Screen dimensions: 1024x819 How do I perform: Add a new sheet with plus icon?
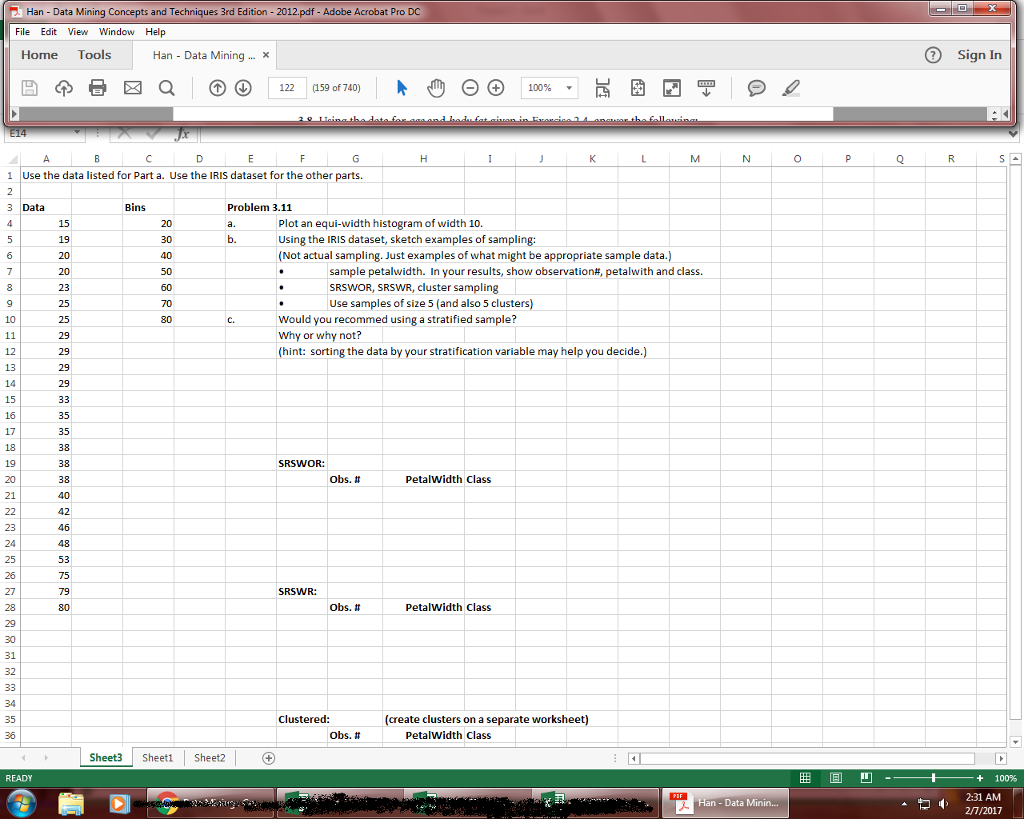[268, 758]
